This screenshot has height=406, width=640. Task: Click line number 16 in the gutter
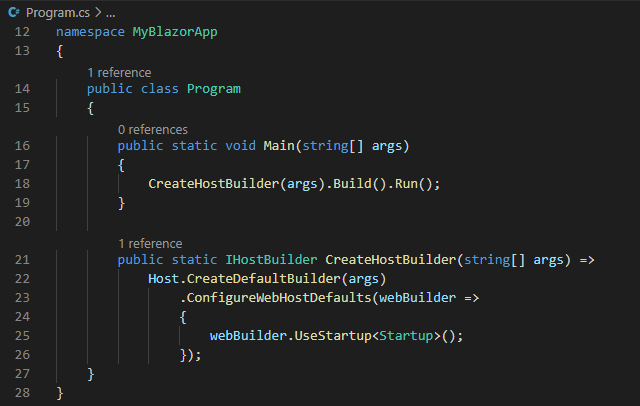22,146
